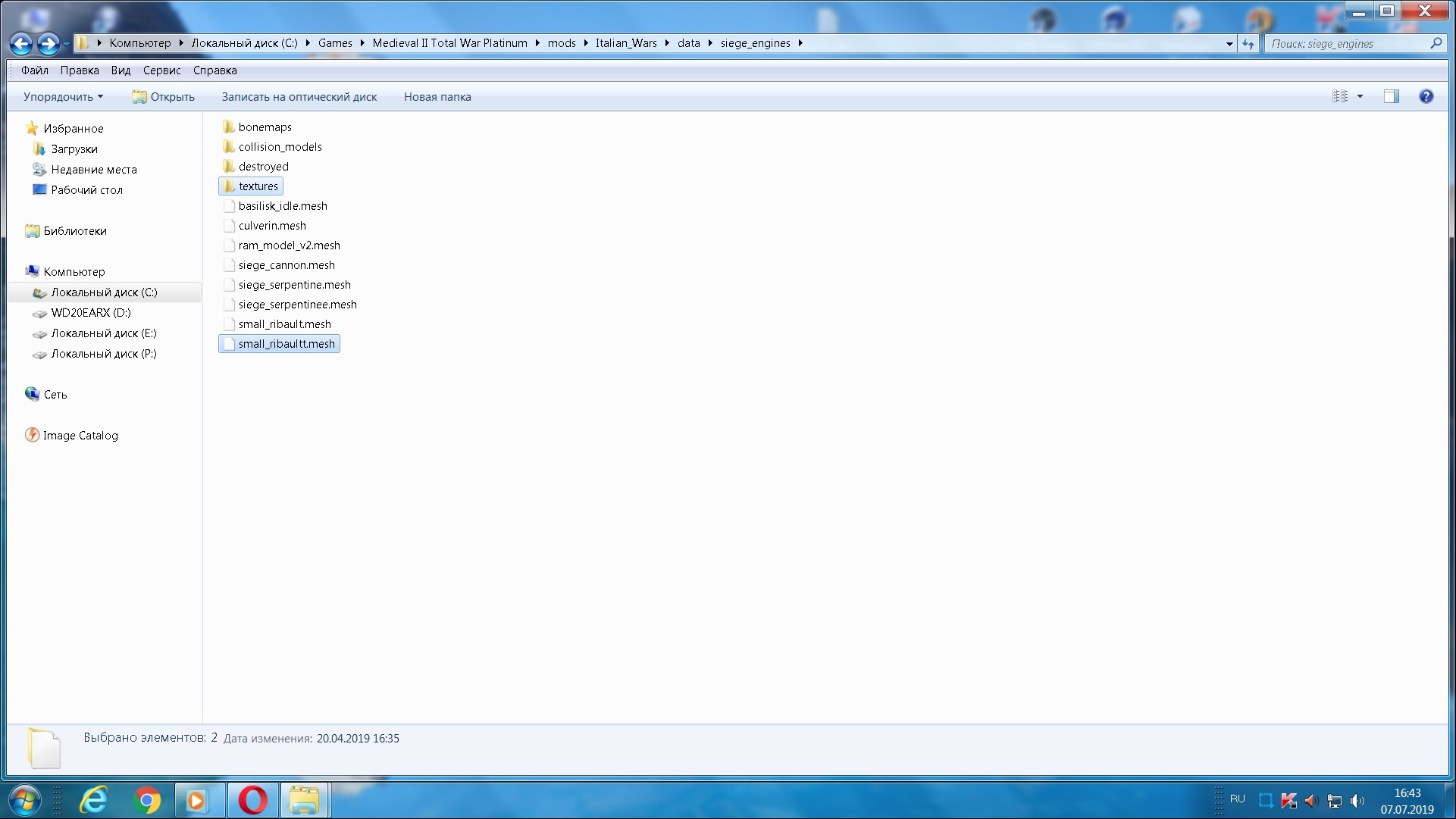Viewport: 1456px width, 819px height.
Task: Click the Рабочий стол icon in the sidebar
Action: (x=39, y=189)
